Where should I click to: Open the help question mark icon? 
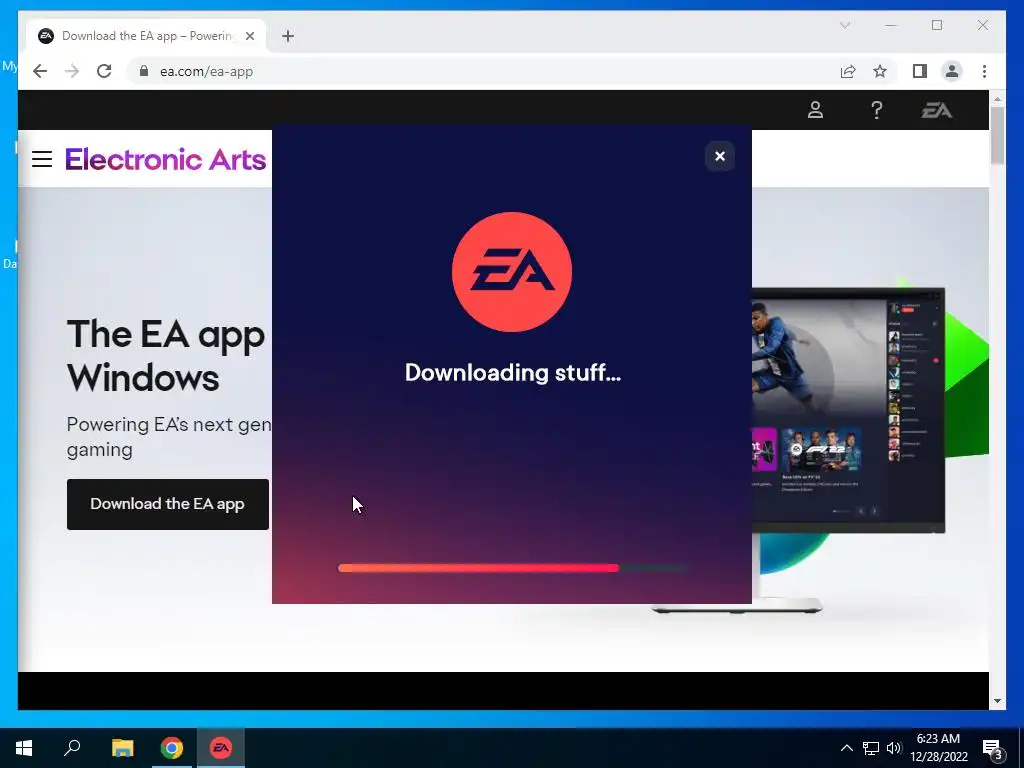876,110
